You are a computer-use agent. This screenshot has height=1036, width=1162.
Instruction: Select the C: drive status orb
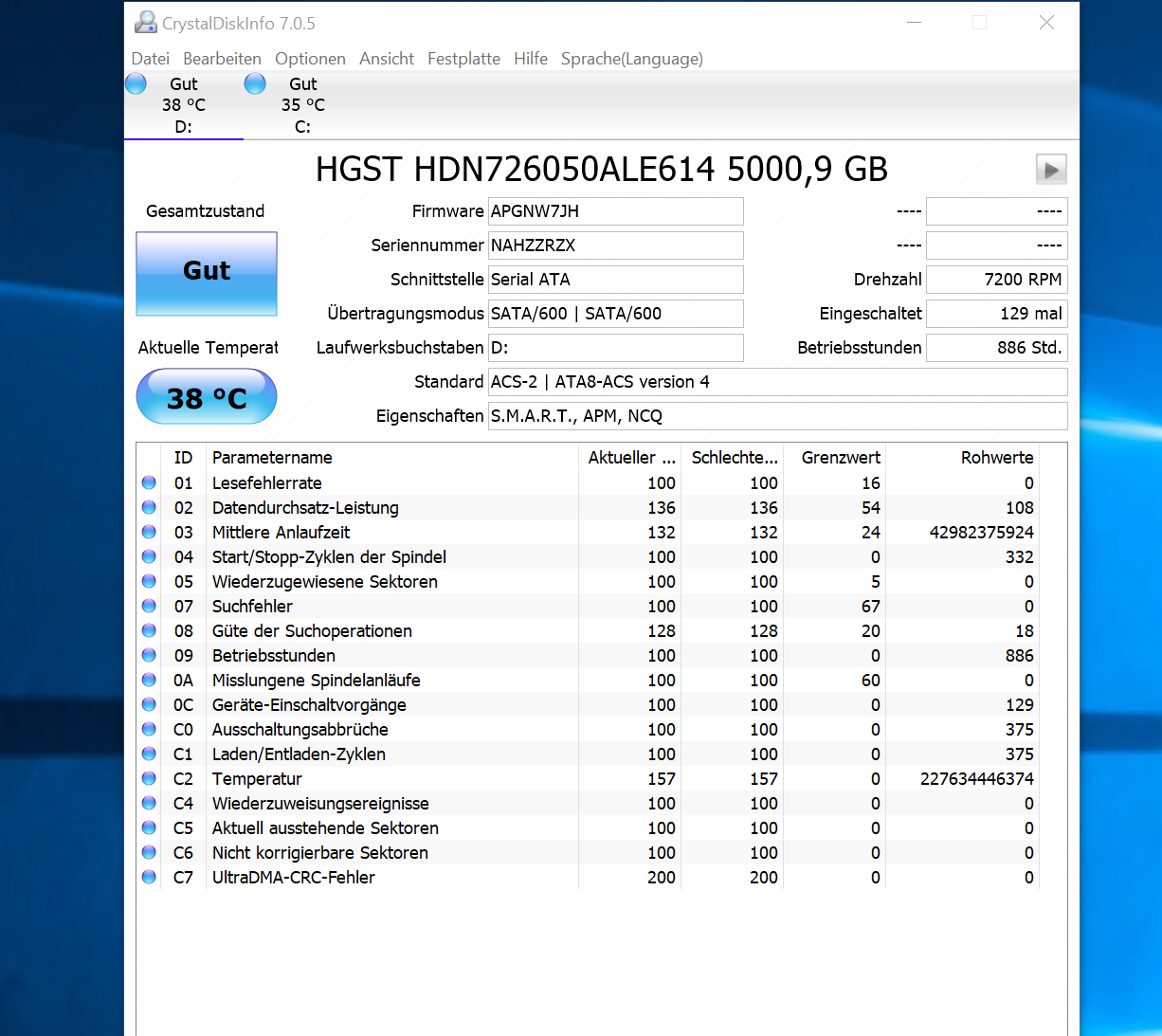255,84
